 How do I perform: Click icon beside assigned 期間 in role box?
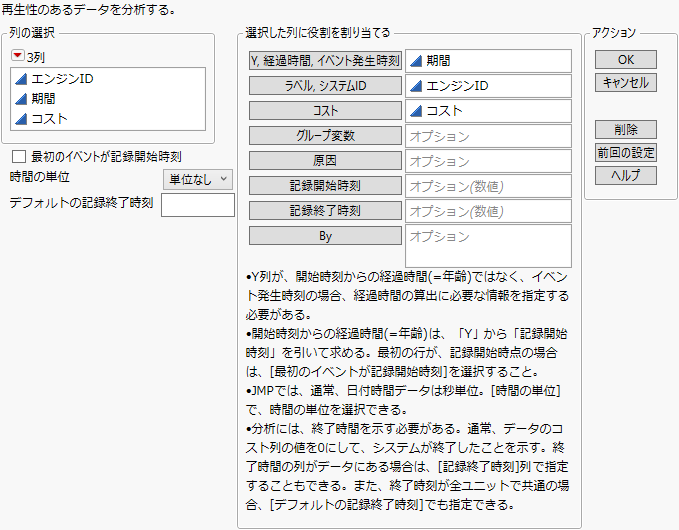(x=416, y=61)
